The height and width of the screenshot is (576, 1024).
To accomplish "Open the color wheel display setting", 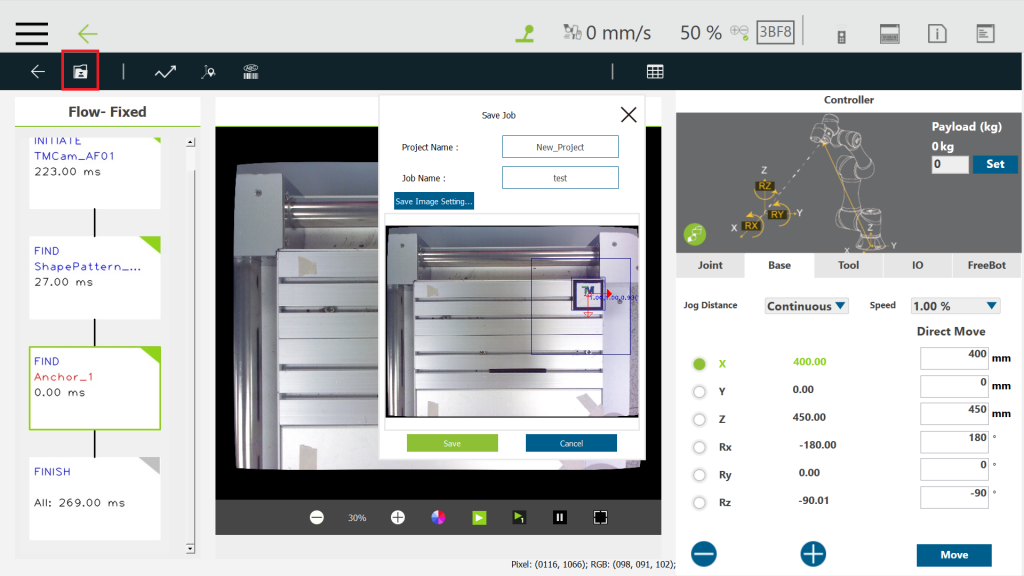I will pos(438,517).
